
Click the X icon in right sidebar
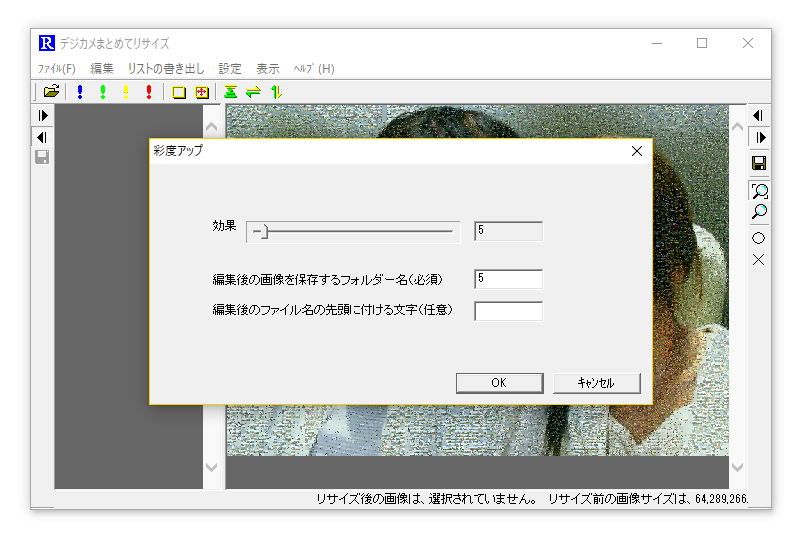pos(759,260)
